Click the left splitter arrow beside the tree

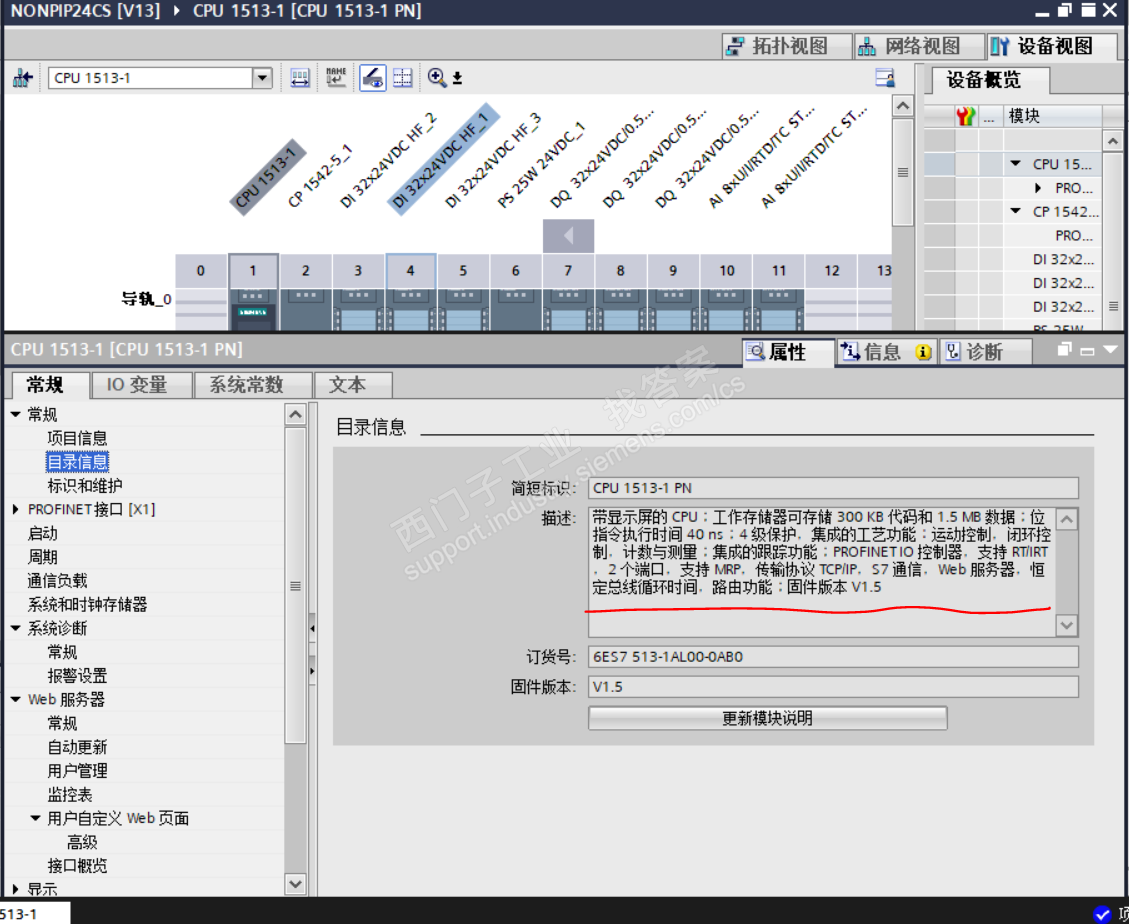pyautogui.click(x=312, y=629)
